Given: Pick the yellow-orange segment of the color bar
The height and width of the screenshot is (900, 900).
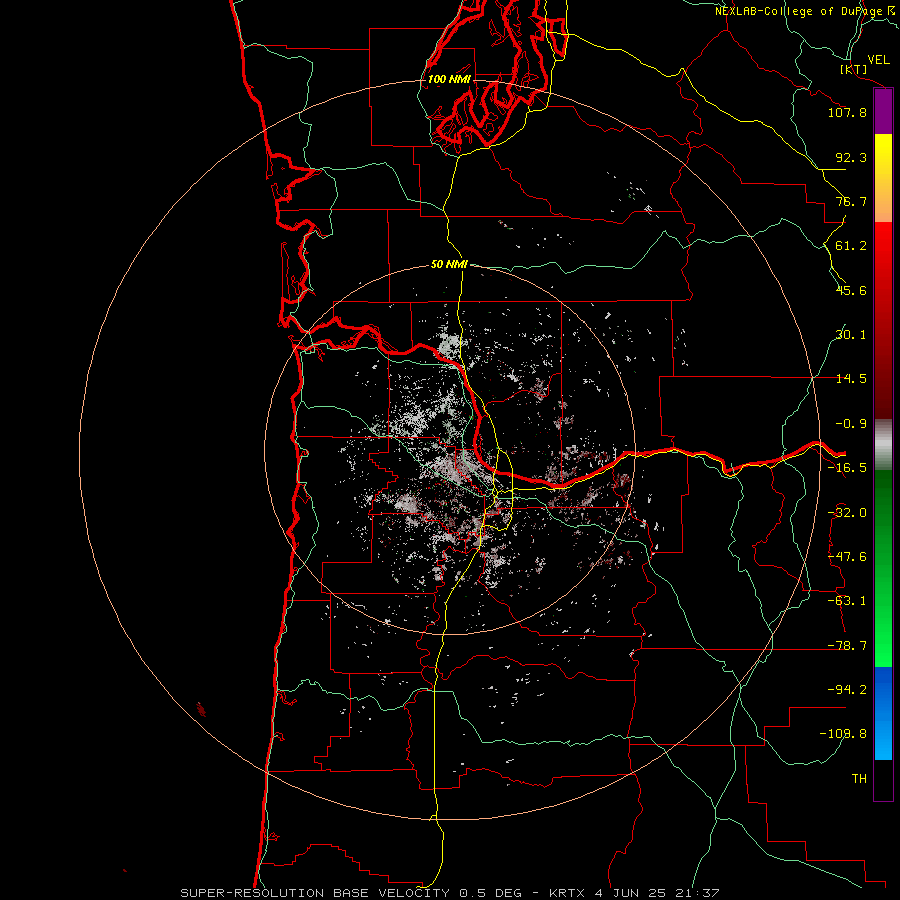Looking at the screenshot, I should (x=883, y=178).
